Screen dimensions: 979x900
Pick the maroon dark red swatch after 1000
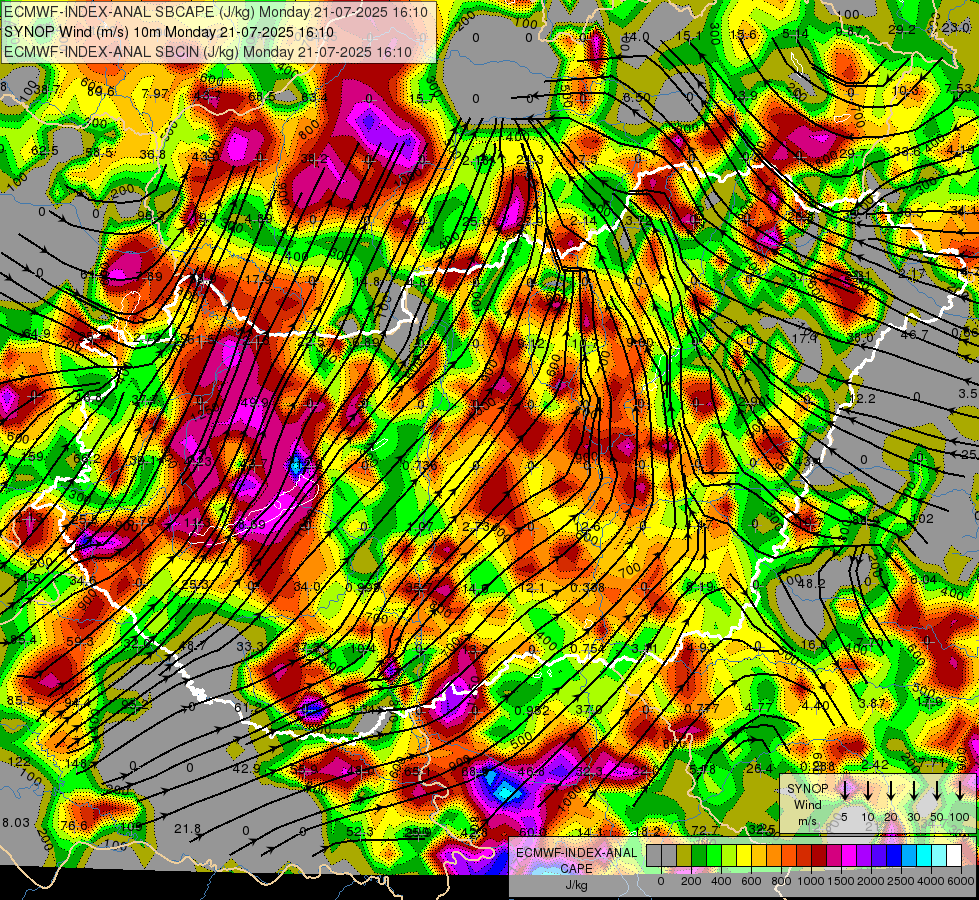coord(819,855)
